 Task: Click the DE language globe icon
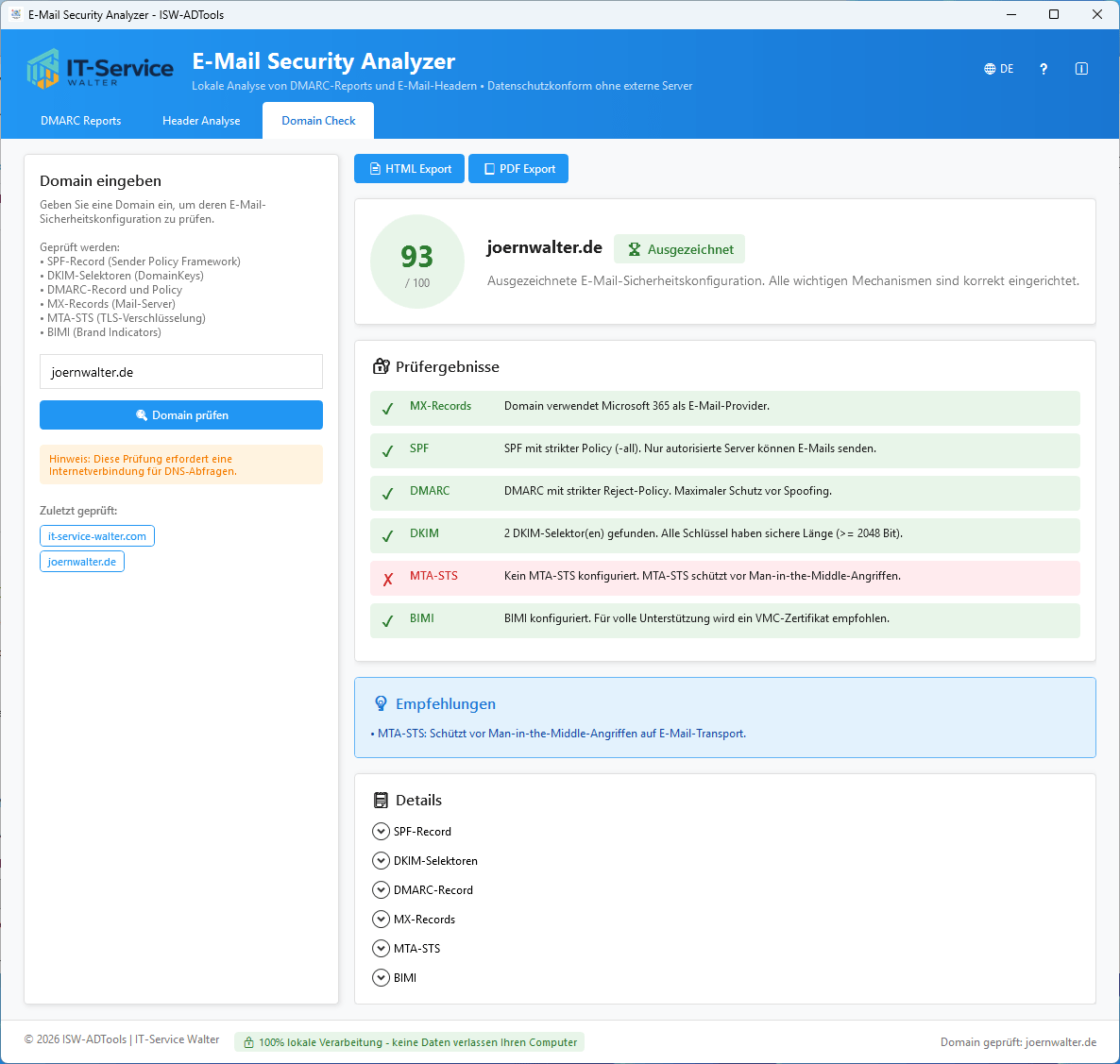click(x=990, y=69)
